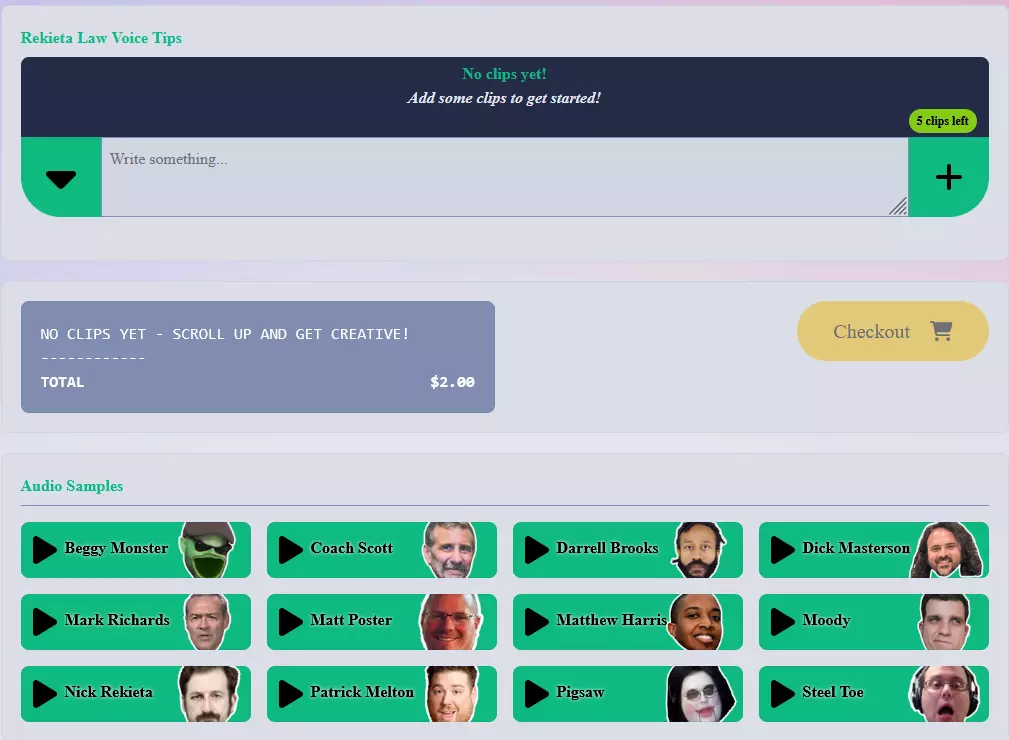The width and height of the screenshot is (1009, 740).
Task: Click the Pigsaw masked face avatar
Action: tap(699, 694)
